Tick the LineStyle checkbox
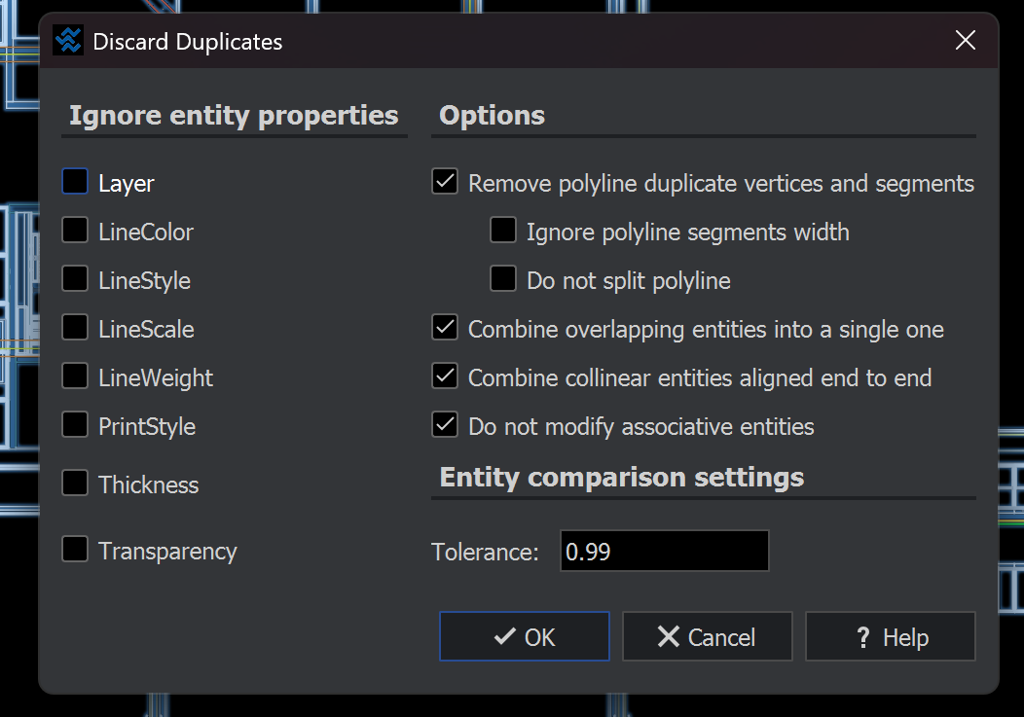The height and width of the screenshot is (717, 1024). tap(75, 279)
